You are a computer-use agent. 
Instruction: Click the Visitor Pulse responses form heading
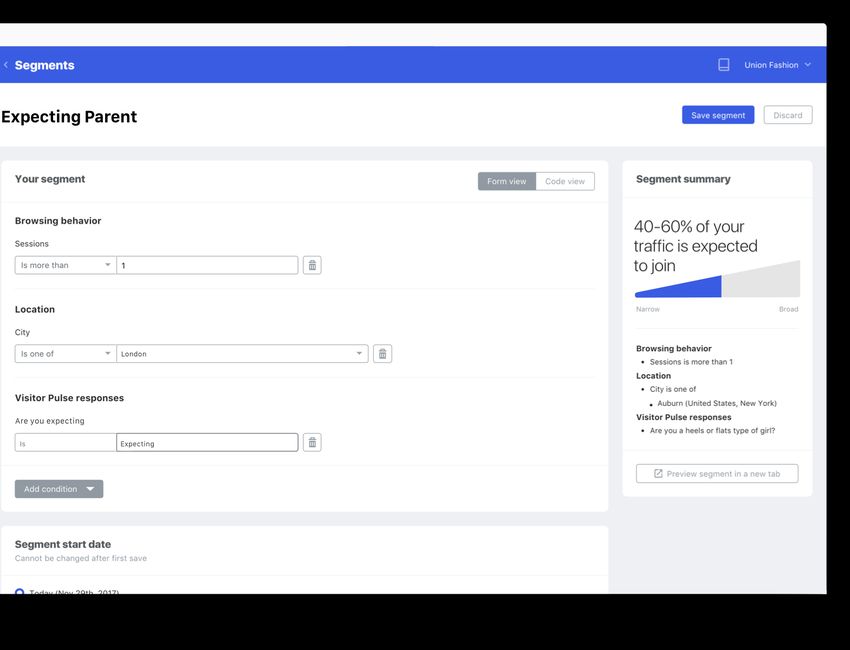[69, 398]
